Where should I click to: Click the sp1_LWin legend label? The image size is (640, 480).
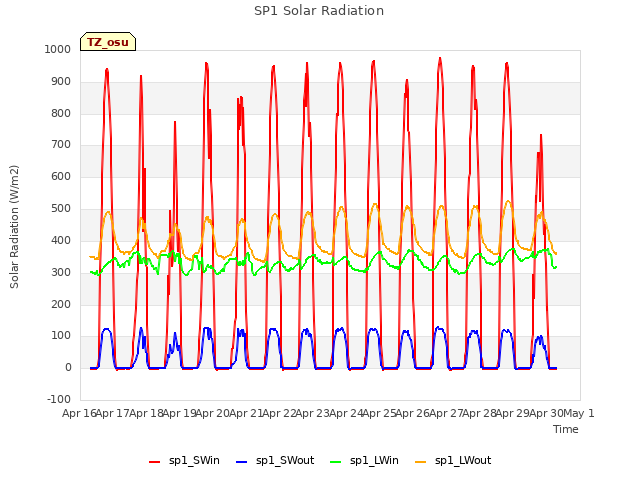pos(374,461)
